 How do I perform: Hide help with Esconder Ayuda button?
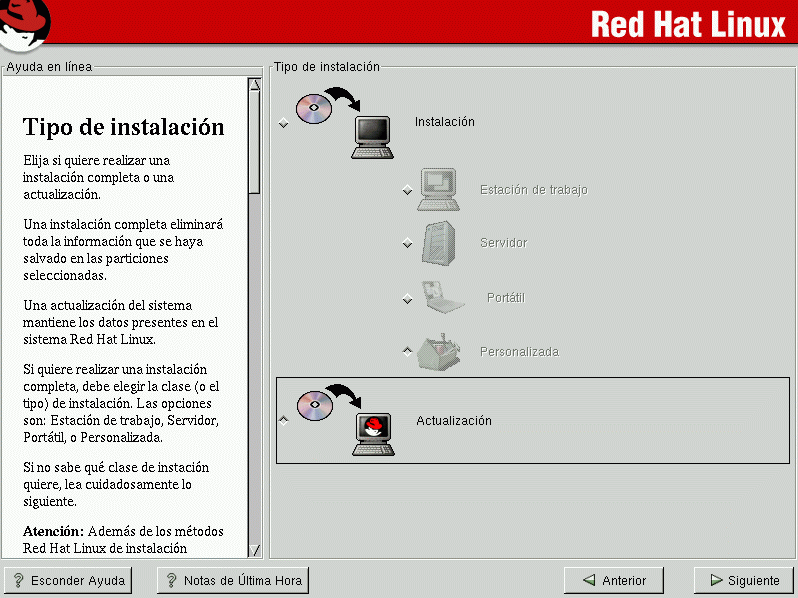click(67, 580)
